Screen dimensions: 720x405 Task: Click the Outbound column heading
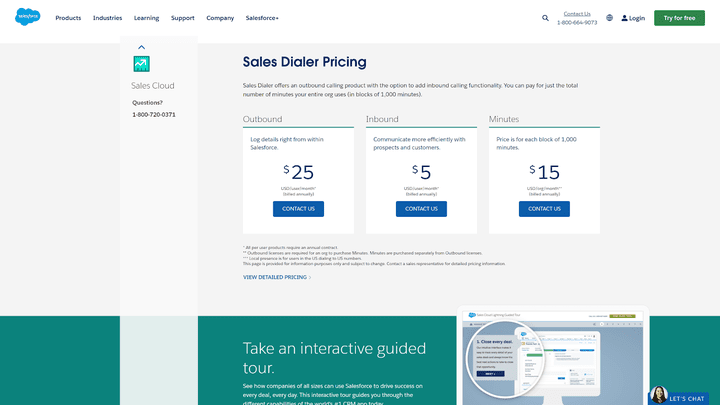263,119
